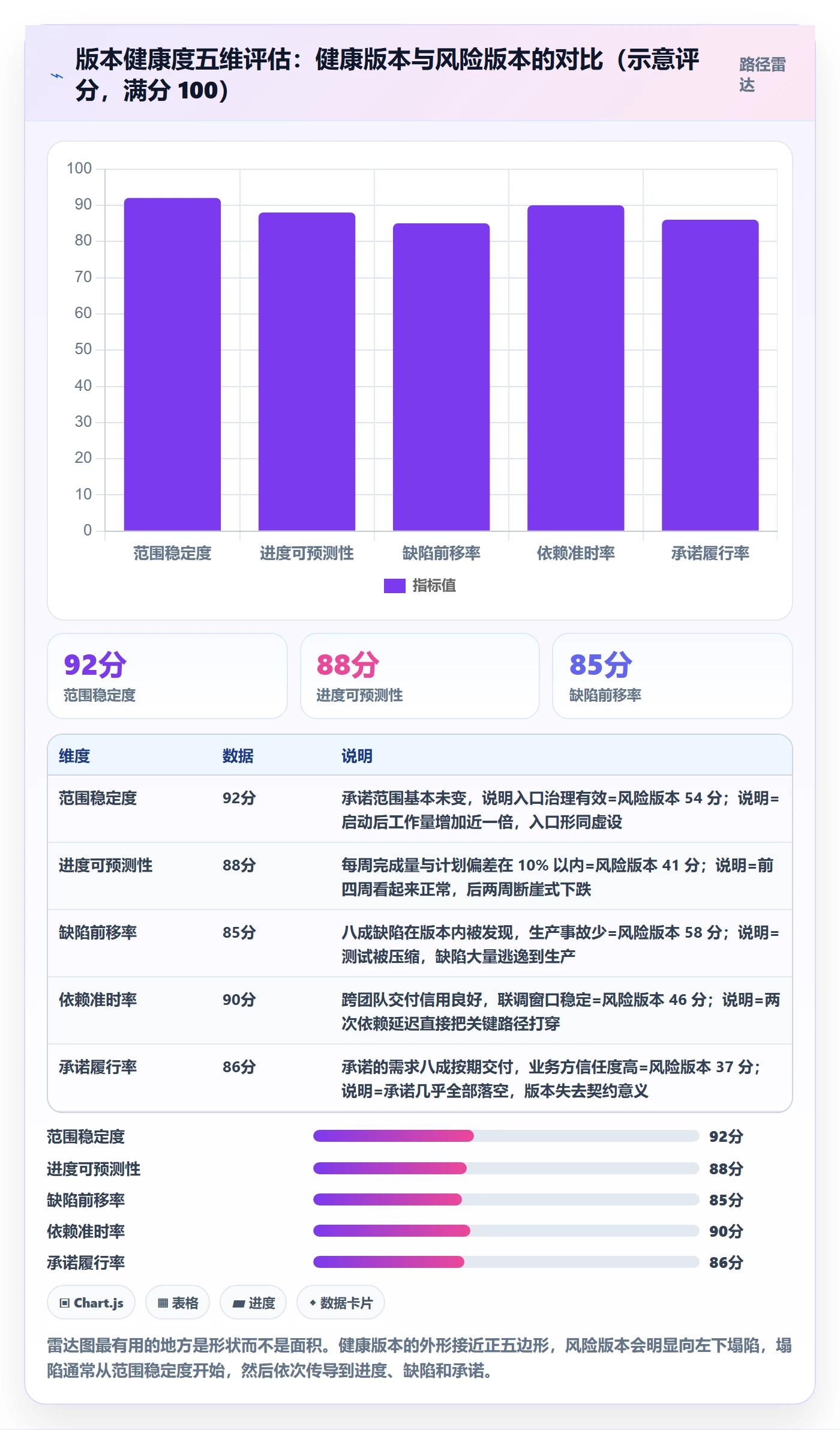840x1430 pixels.
Task: Click the 50 label on the y-axis
Action: coord(83,349)
